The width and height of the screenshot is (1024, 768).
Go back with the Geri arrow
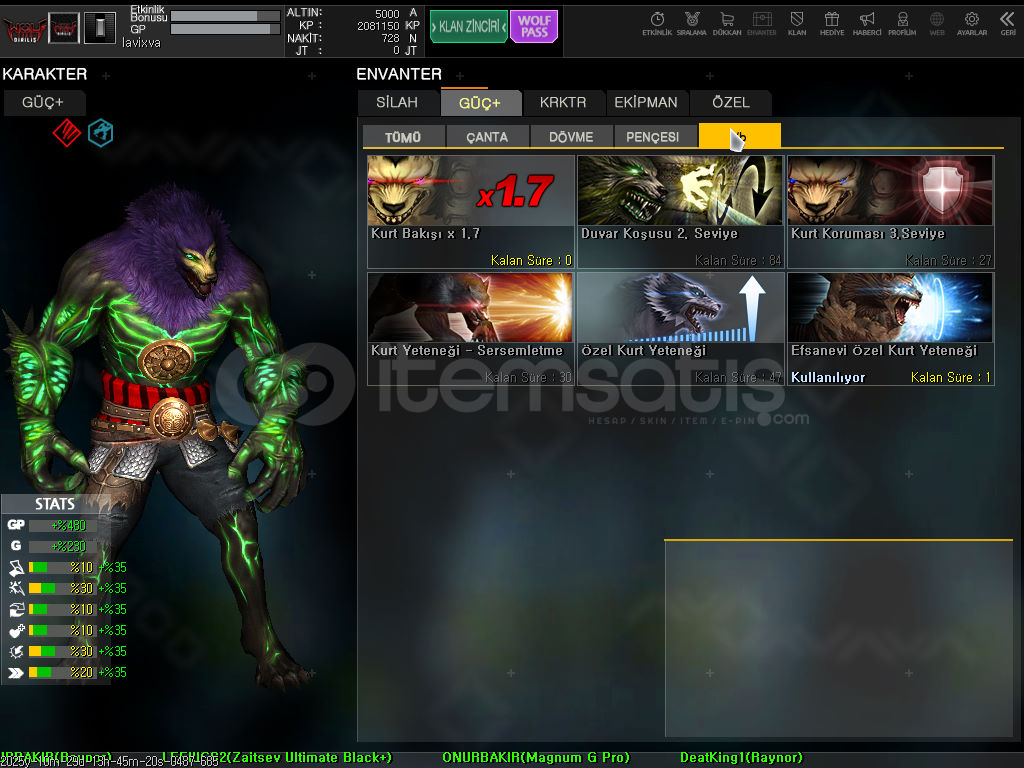1008,24
